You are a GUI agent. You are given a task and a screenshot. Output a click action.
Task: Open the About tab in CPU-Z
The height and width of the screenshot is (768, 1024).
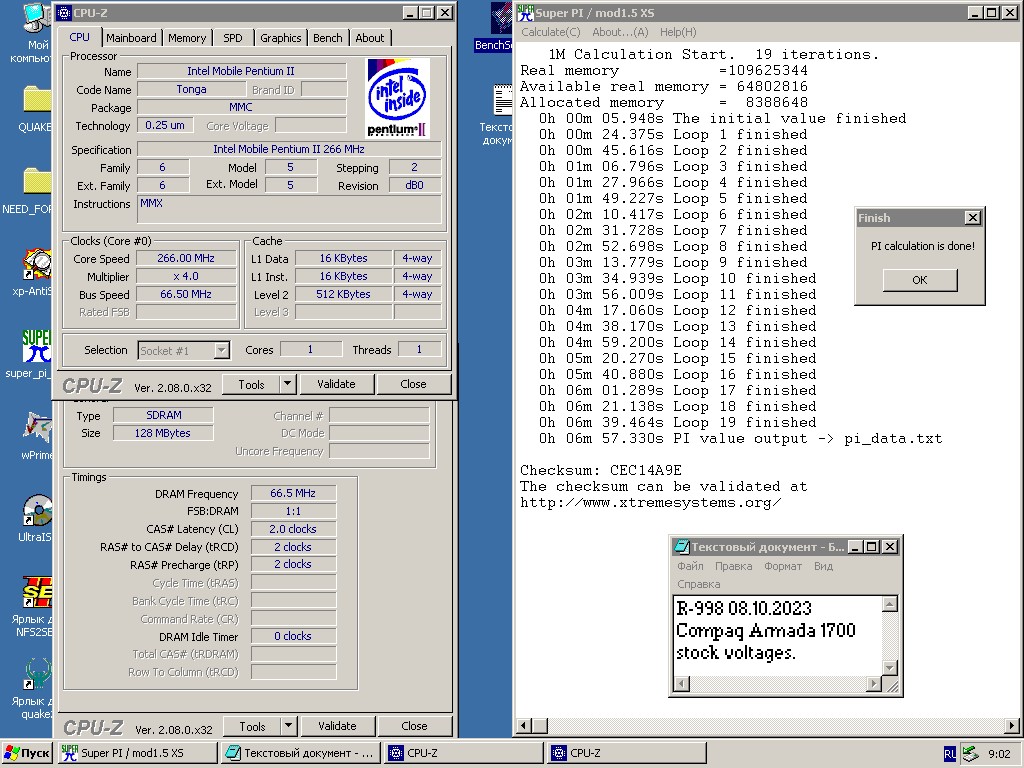[x=370, y=38]
